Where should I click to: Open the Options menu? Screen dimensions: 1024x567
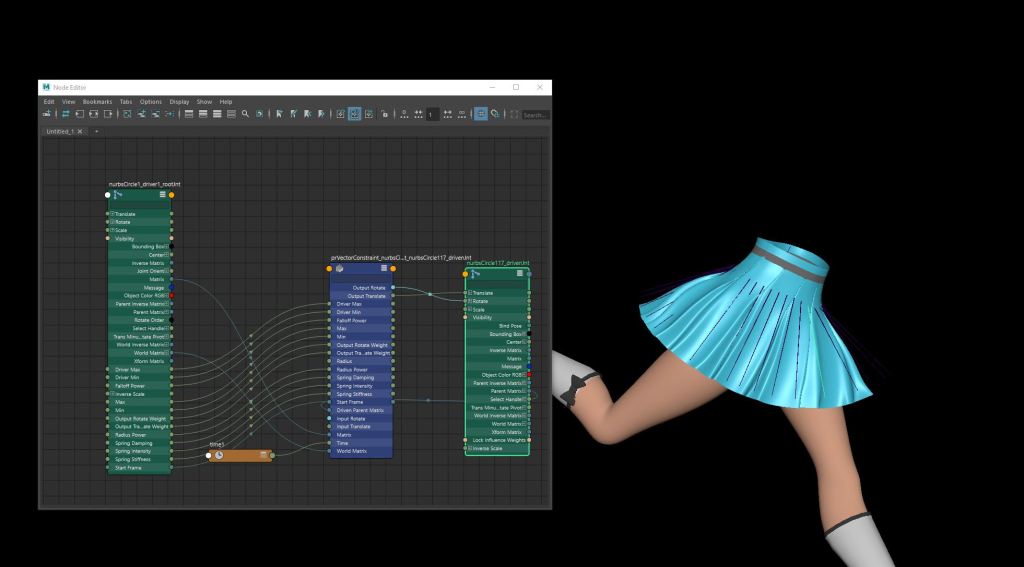tap(151, 102)
